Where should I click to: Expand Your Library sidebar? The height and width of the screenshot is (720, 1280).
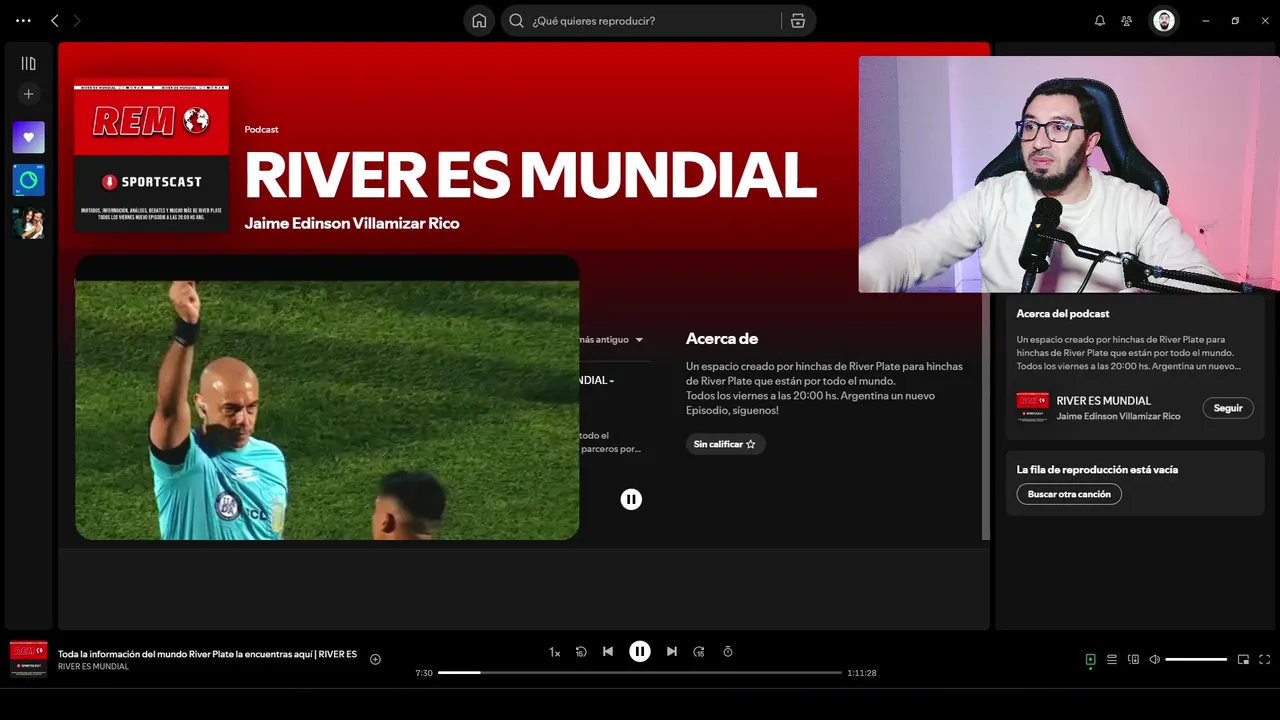tap(28, 63)
